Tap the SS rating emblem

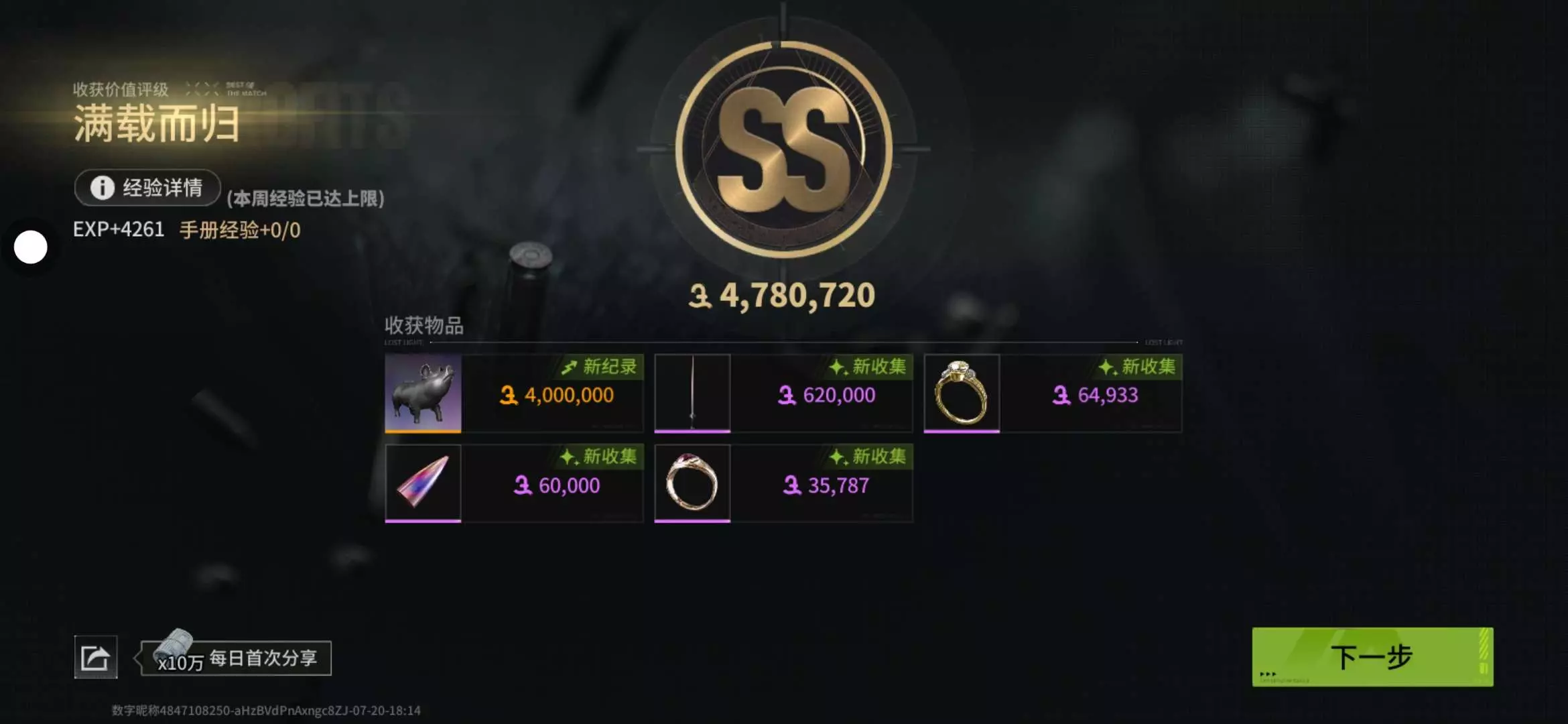(783, 149)
